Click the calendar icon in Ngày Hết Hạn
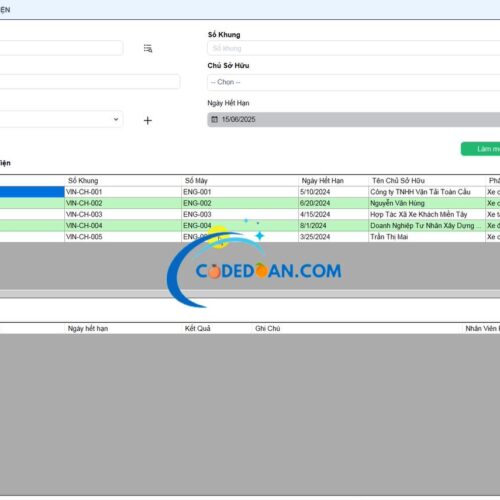Image resolution: width=500 pixels, height=500 pixels. [x=215, y=119]
